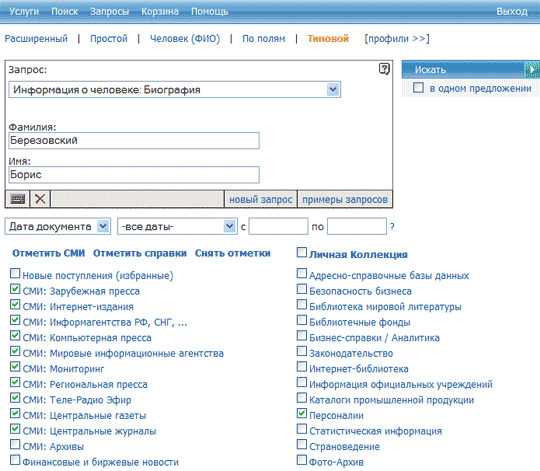Click 'Бизнес-справки / Аналитика' label
The height and width of the screenshot is (471, 540).
[374, 338]
